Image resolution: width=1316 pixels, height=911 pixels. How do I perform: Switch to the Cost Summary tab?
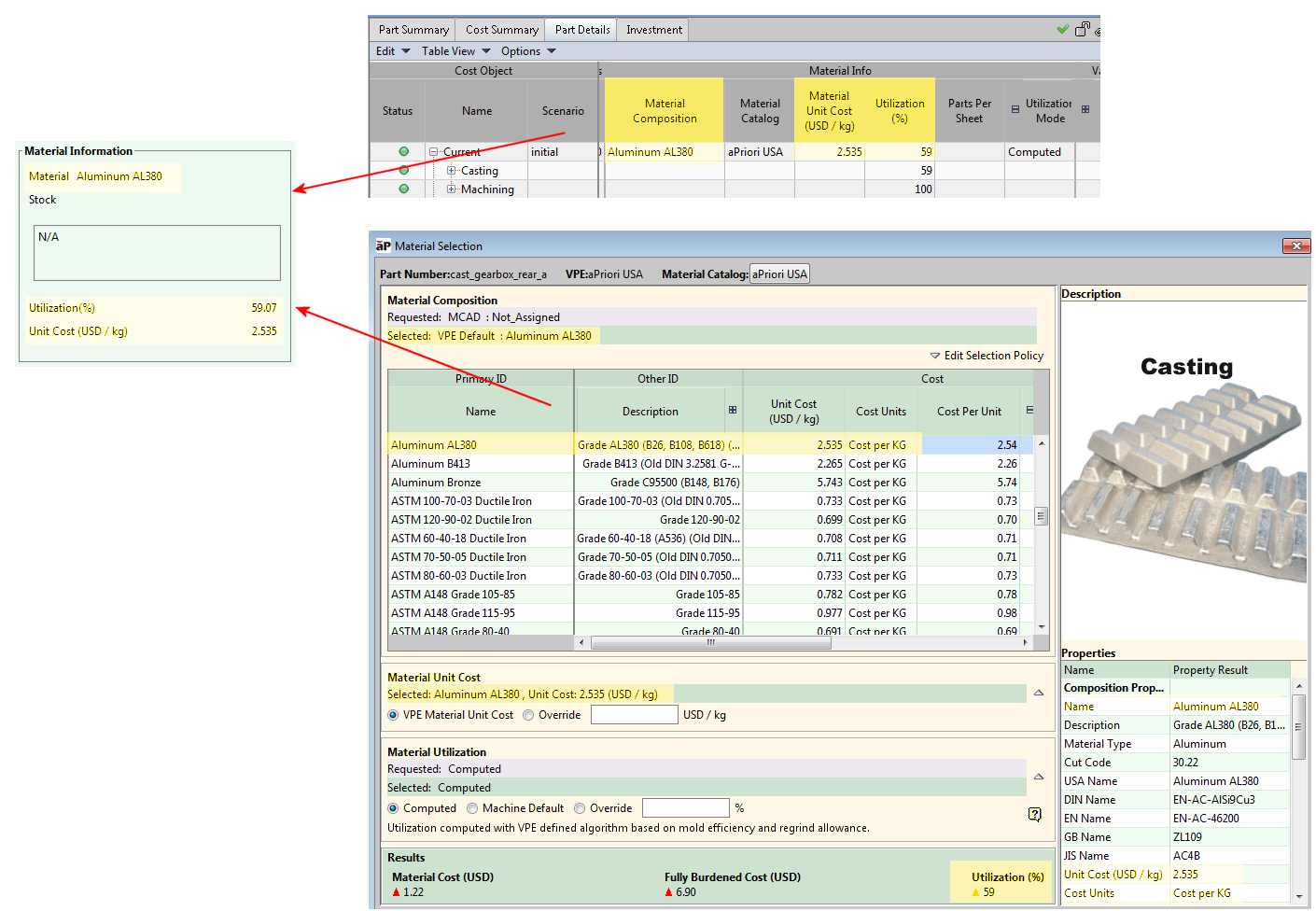(x=501, y=30)
